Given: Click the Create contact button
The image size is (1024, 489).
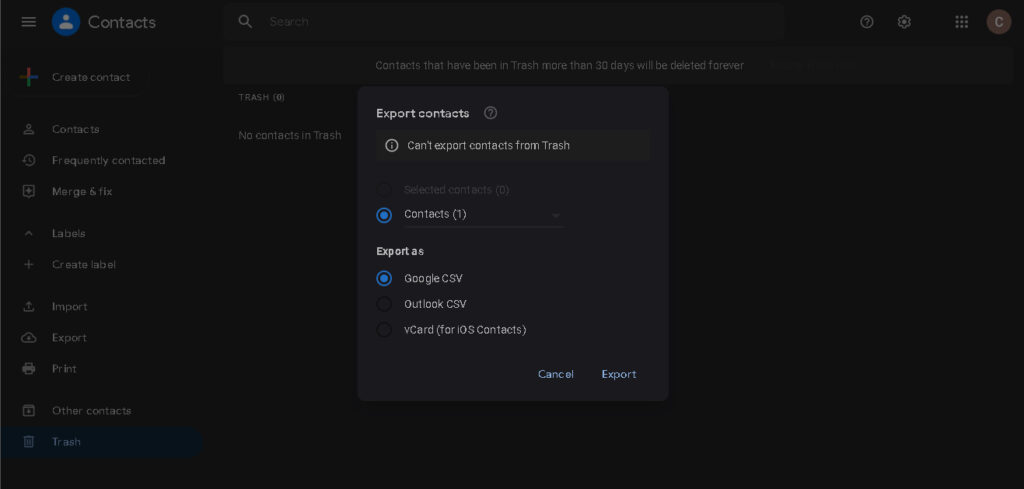Looking at the screenshot, I should click(x=80, y=77).
